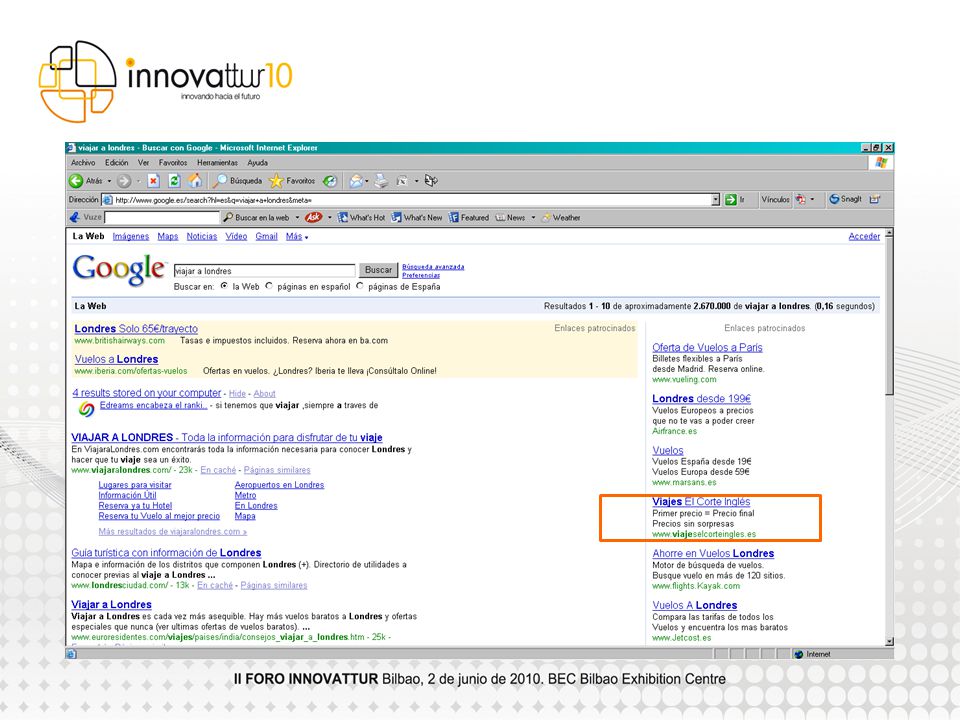
Task: Open the dropdown arrow after Ask logo
Action: [x=329, y=218]
